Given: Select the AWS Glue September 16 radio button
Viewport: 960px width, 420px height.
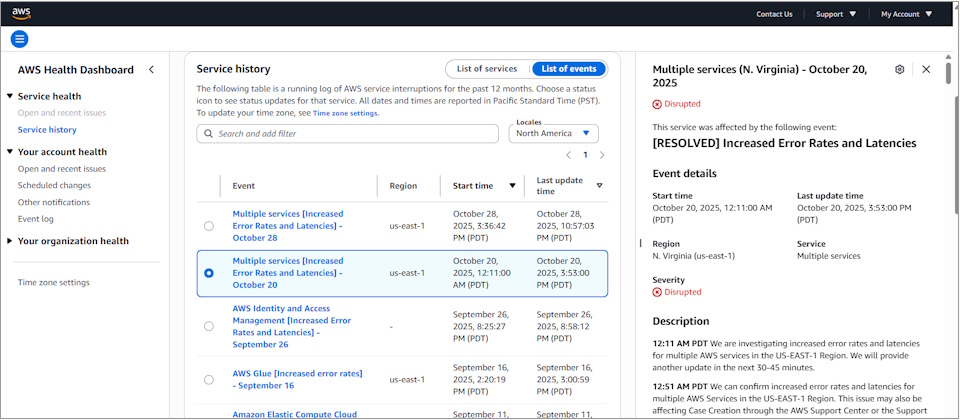Looking at the screenshot, I should (208, 380).
